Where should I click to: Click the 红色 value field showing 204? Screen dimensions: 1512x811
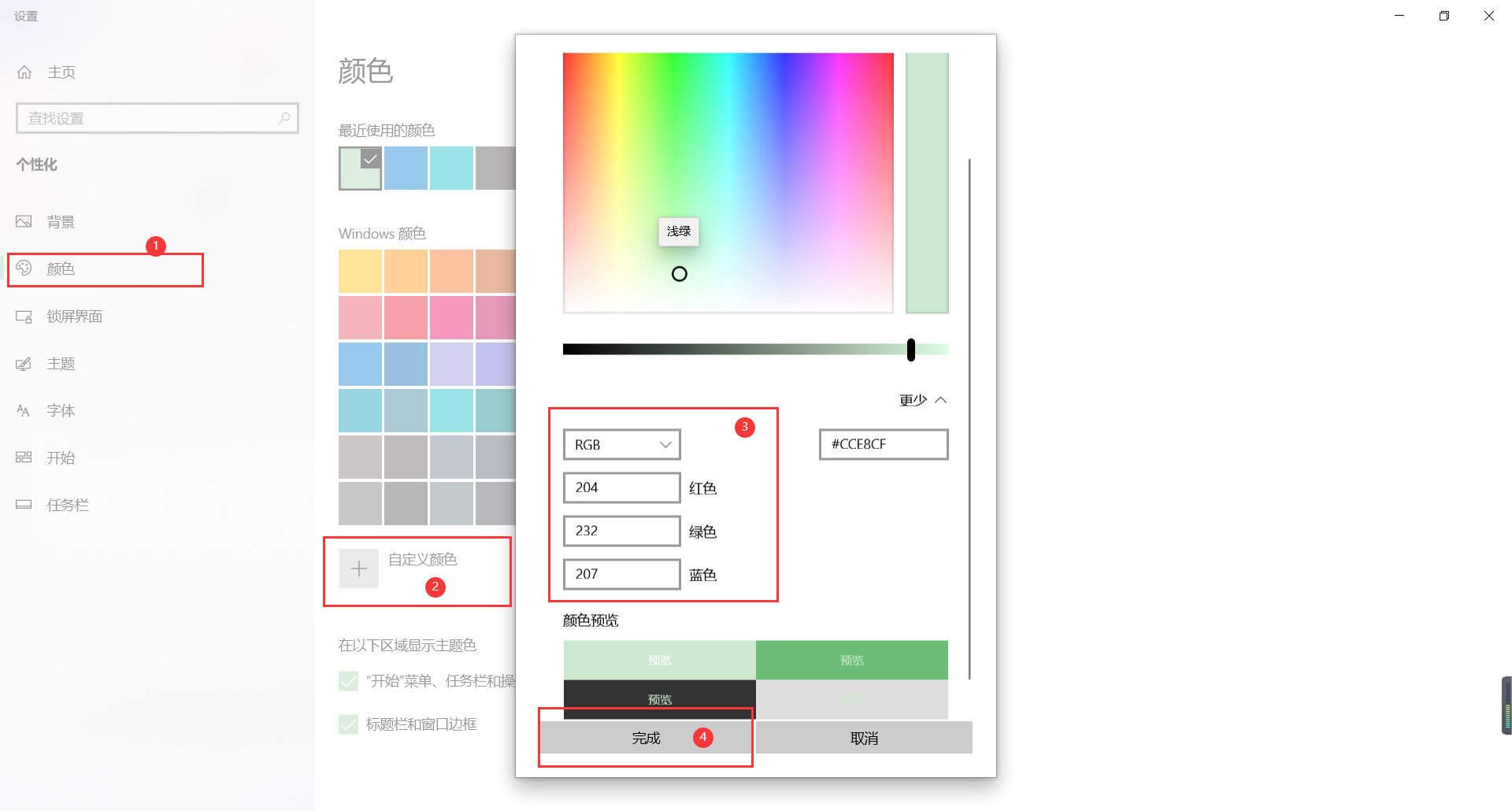[x=622, y=488]
